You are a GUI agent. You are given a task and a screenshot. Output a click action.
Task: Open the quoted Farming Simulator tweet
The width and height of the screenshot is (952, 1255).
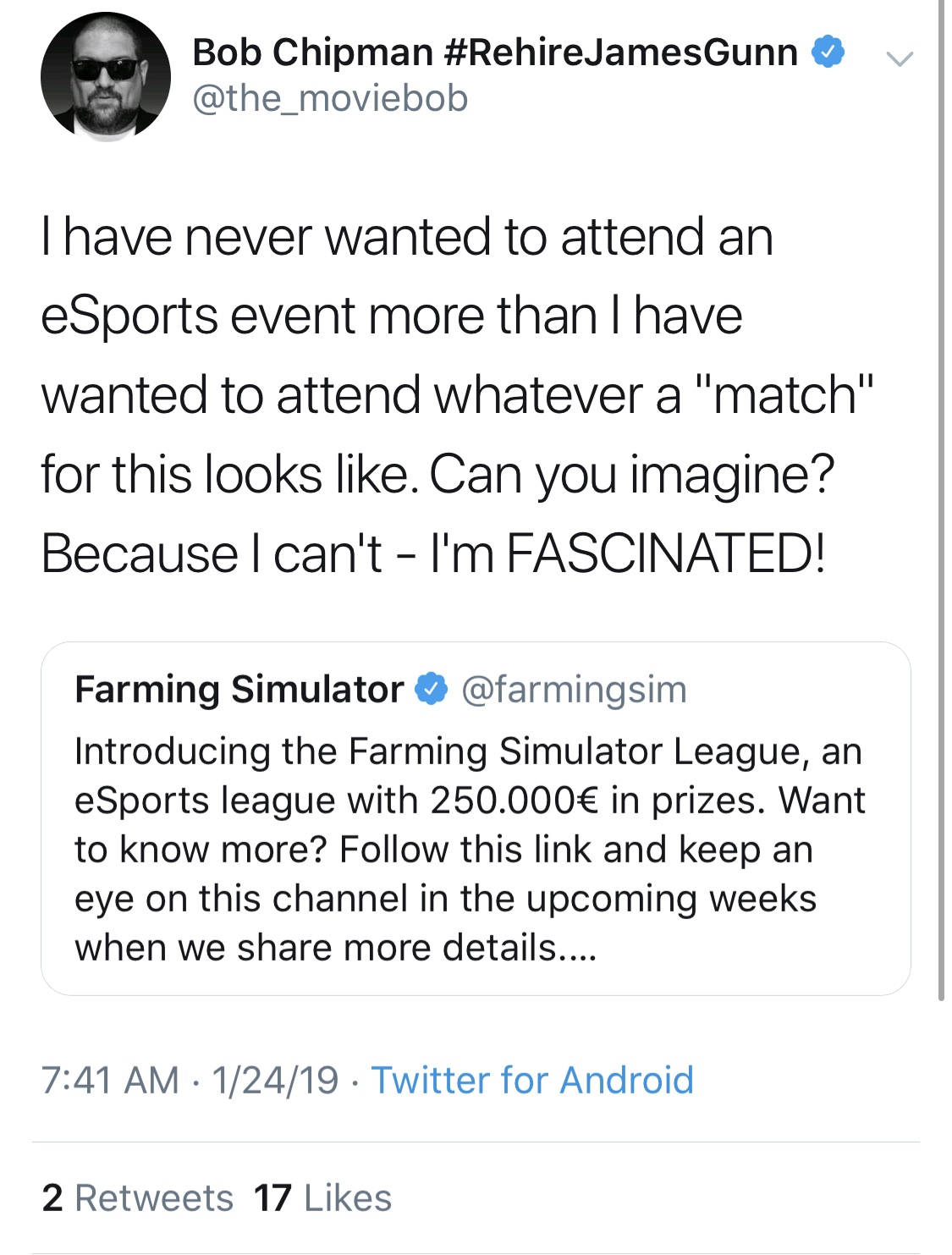[476, 818]
